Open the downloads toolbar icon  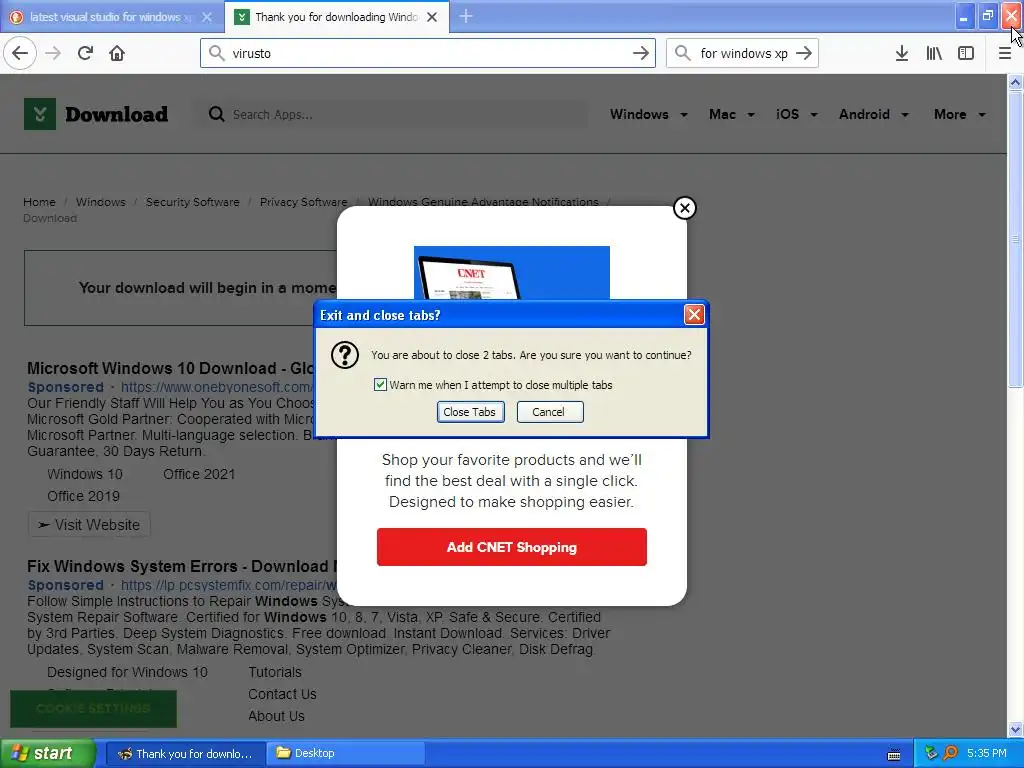(x=902, y=53)
